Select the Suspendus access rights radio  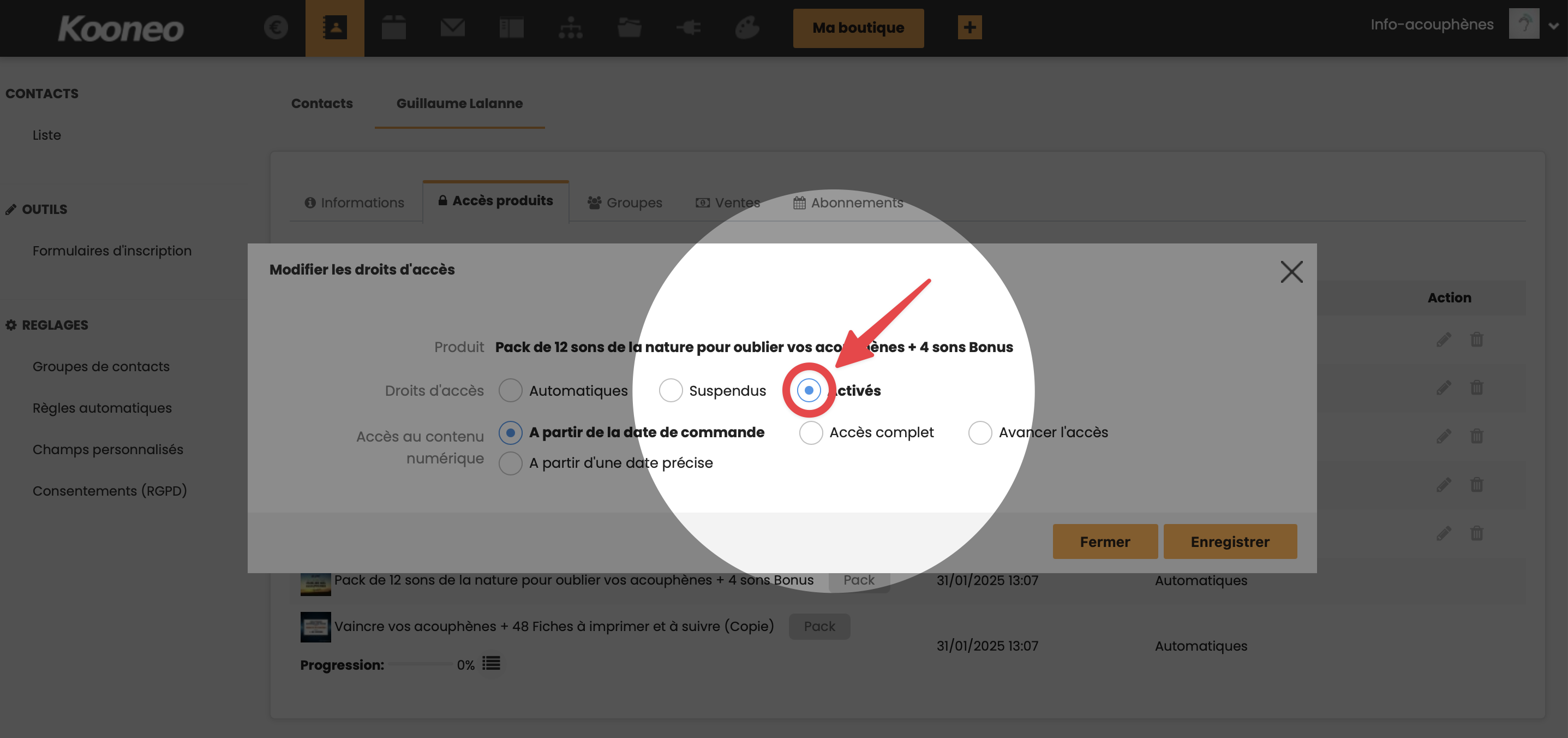[x=671, y=390]
